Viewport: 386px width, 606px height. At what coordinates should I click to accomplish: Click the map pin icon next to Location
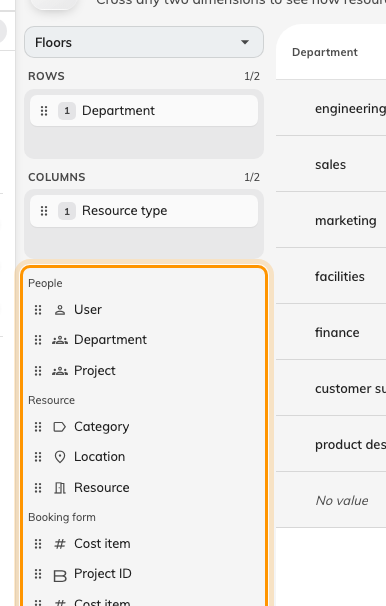click(x=60, y=457)
